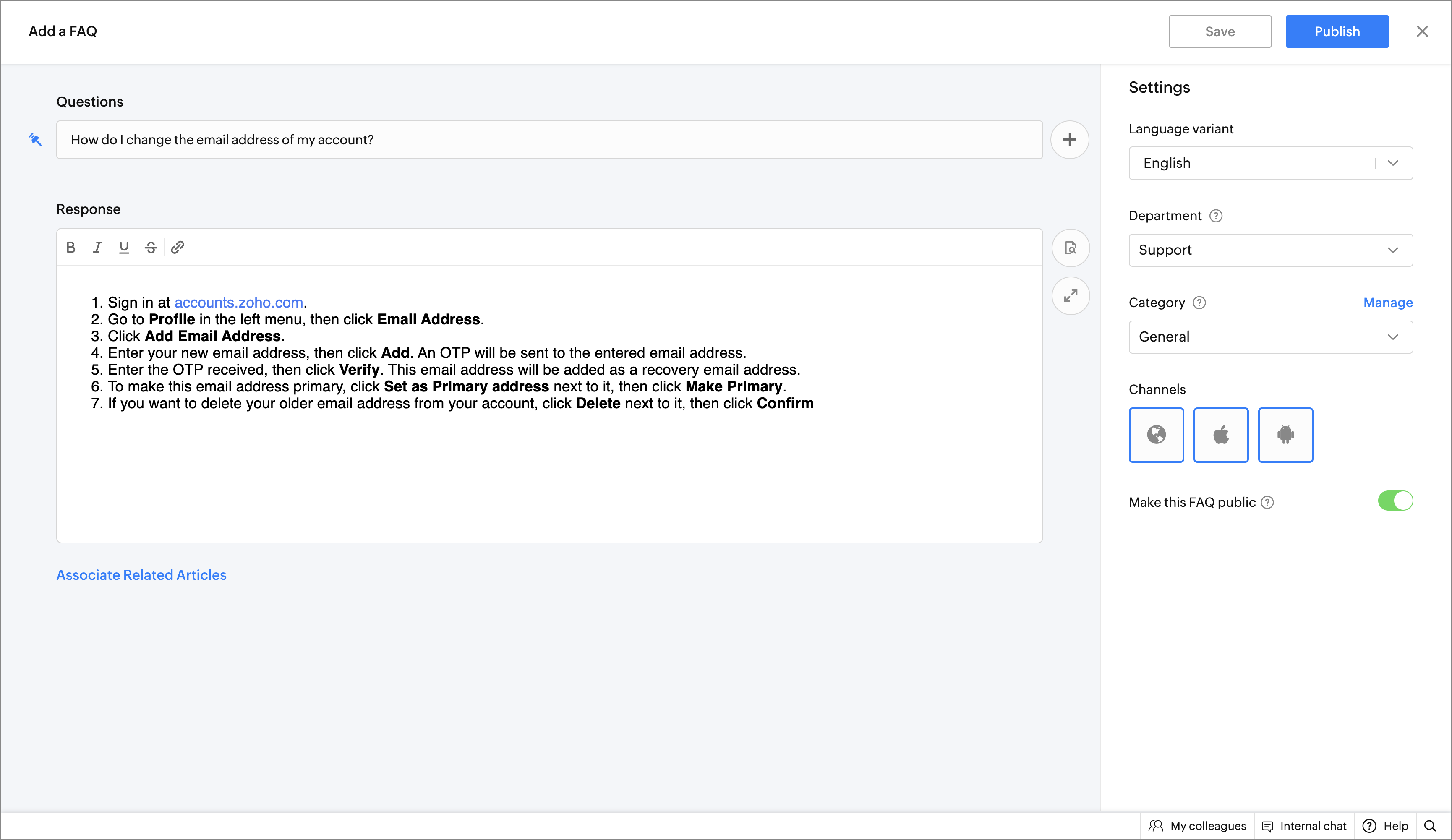The height and width of the screenshot is (840, 1452).
Task: Expand the response editor to fullscreen
Action: (1070, 295)
